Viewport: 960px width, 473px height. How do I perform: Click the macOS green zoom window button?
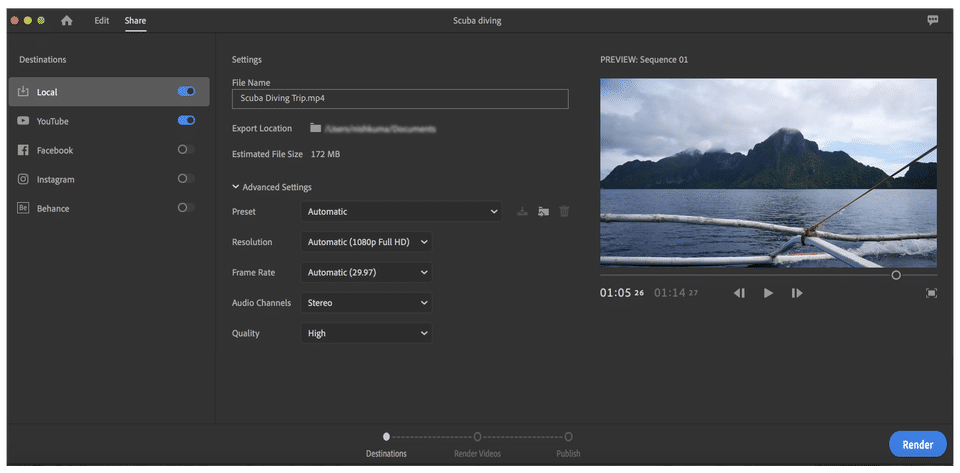pos(41,20)
